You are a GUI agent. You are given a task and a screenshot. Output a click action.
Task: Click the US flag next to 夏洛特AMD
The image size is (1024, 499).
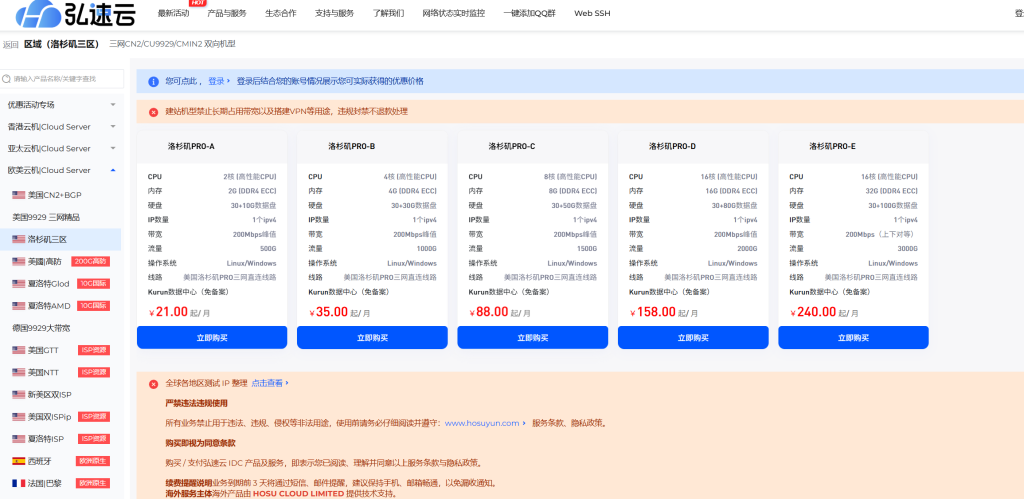click(18, 306)
